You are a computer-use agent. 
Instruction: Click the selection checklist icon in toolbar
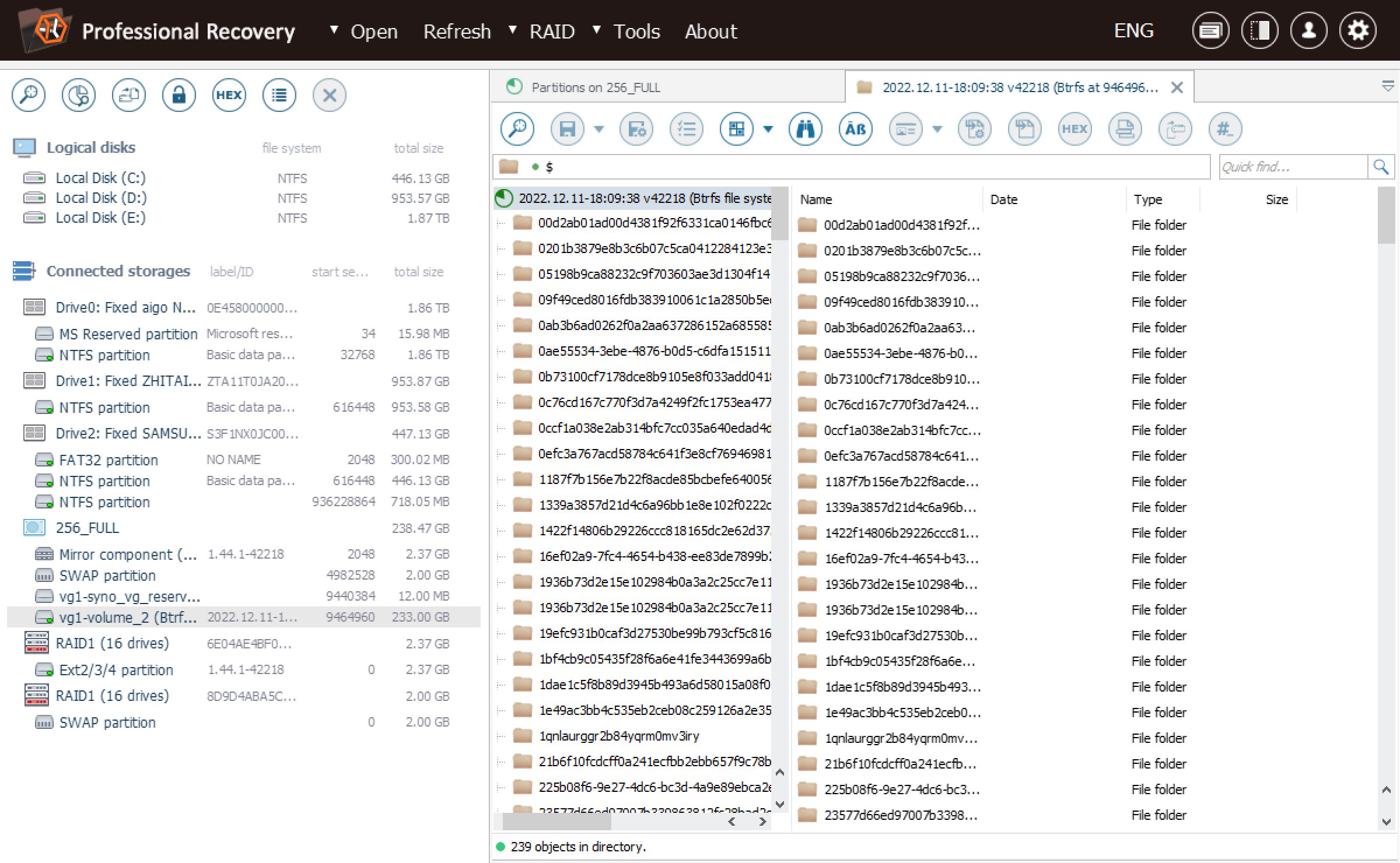pyautogui.click(x=687, y=129)
